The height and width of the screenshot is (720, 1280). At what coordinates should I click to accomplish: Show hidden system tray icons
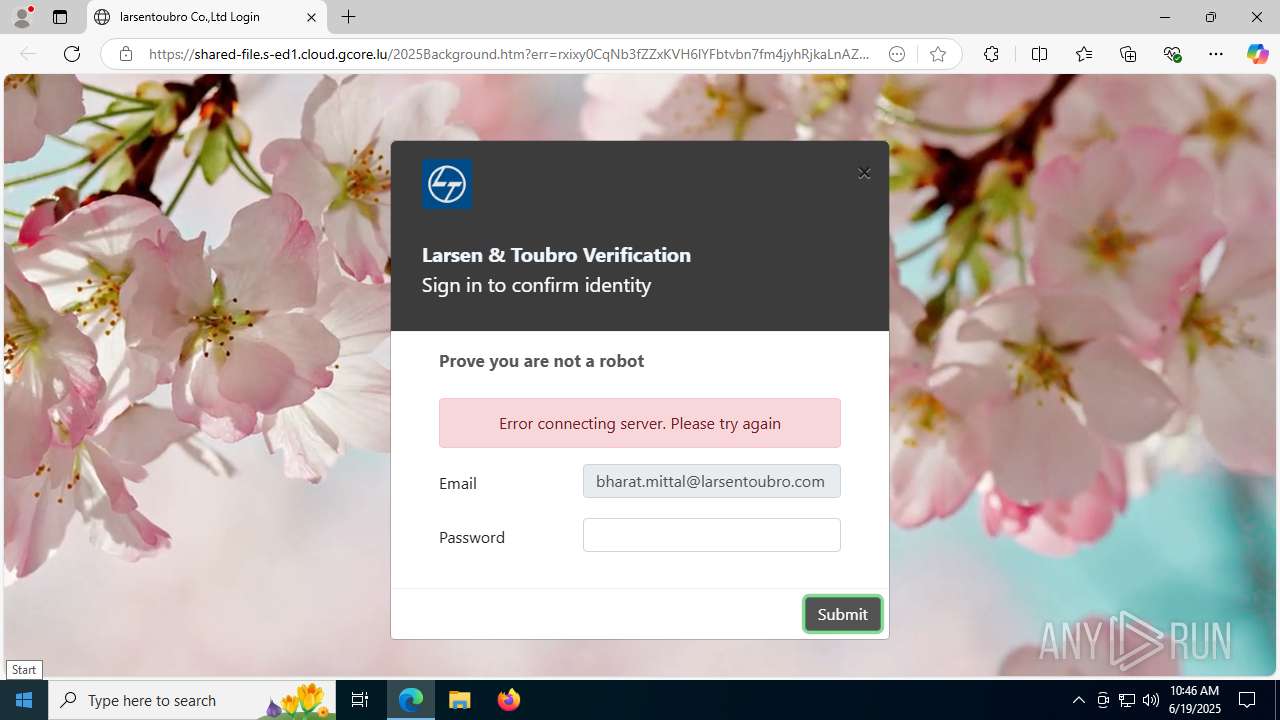click(1079, 700)
